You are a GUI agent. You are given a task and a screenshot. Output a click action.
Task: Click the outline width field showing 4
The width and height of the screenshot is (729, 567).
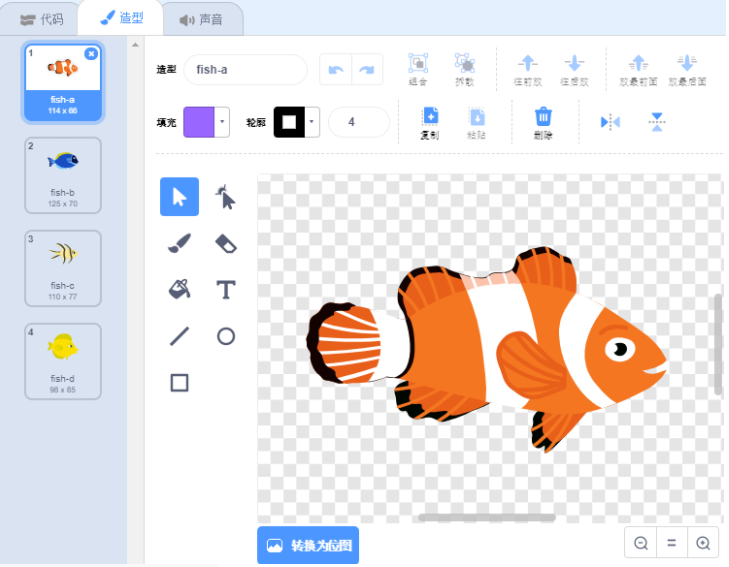click(358, 122)
